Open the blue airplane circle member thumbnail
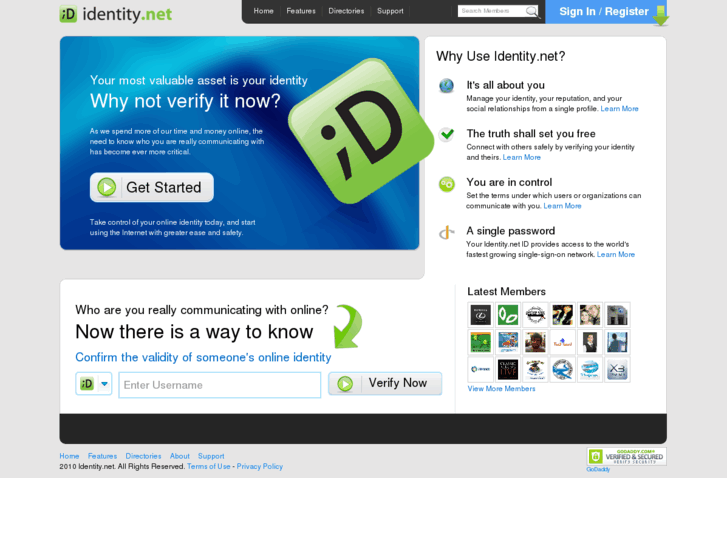727x545 pixels. (562, 370)
